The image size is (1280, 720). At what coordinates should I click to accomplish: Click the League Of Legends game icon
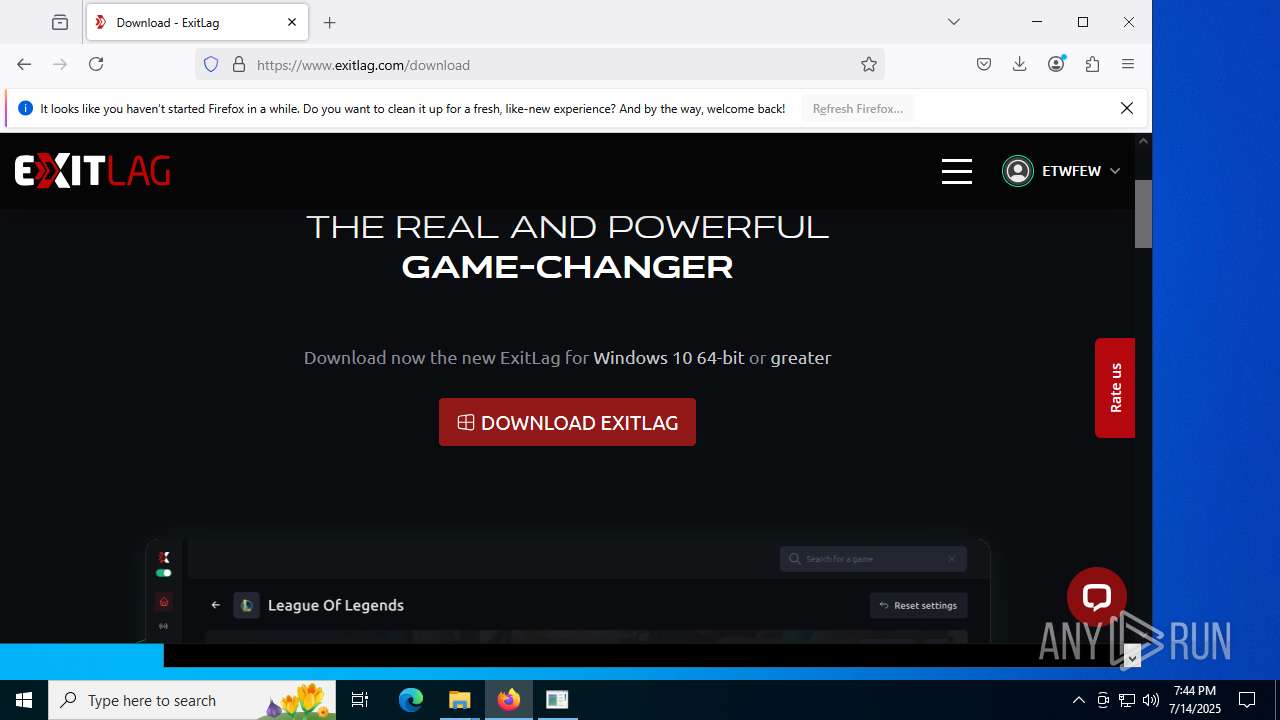(246, 605)
